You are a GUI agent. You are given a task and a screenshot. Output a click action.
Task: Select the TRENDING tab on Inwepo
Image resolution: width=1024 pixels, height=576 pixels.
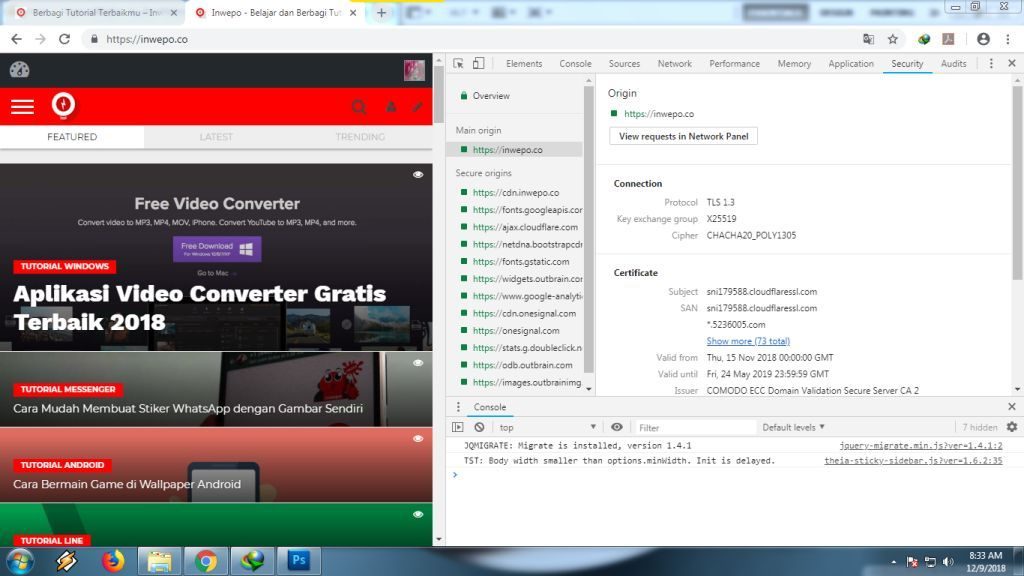(x=360, y=136)
